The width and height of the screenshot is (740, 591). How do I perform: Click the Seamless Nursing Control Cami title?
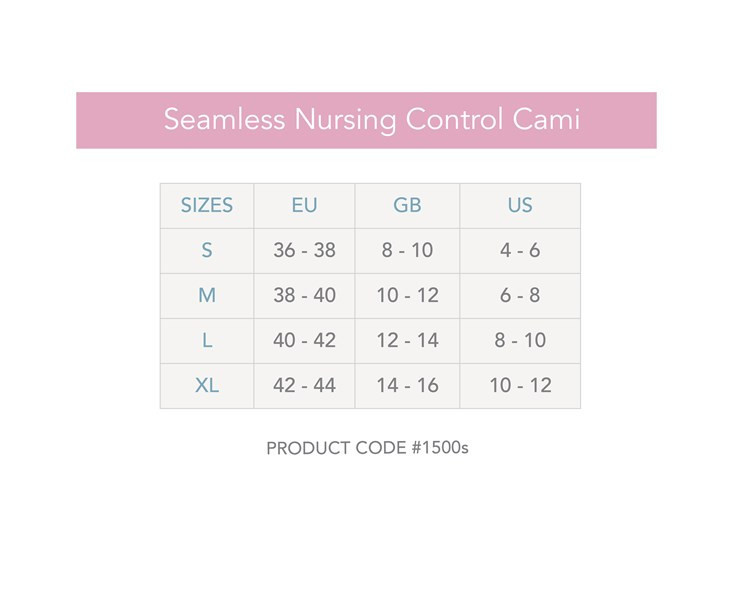tap(371, 120)
